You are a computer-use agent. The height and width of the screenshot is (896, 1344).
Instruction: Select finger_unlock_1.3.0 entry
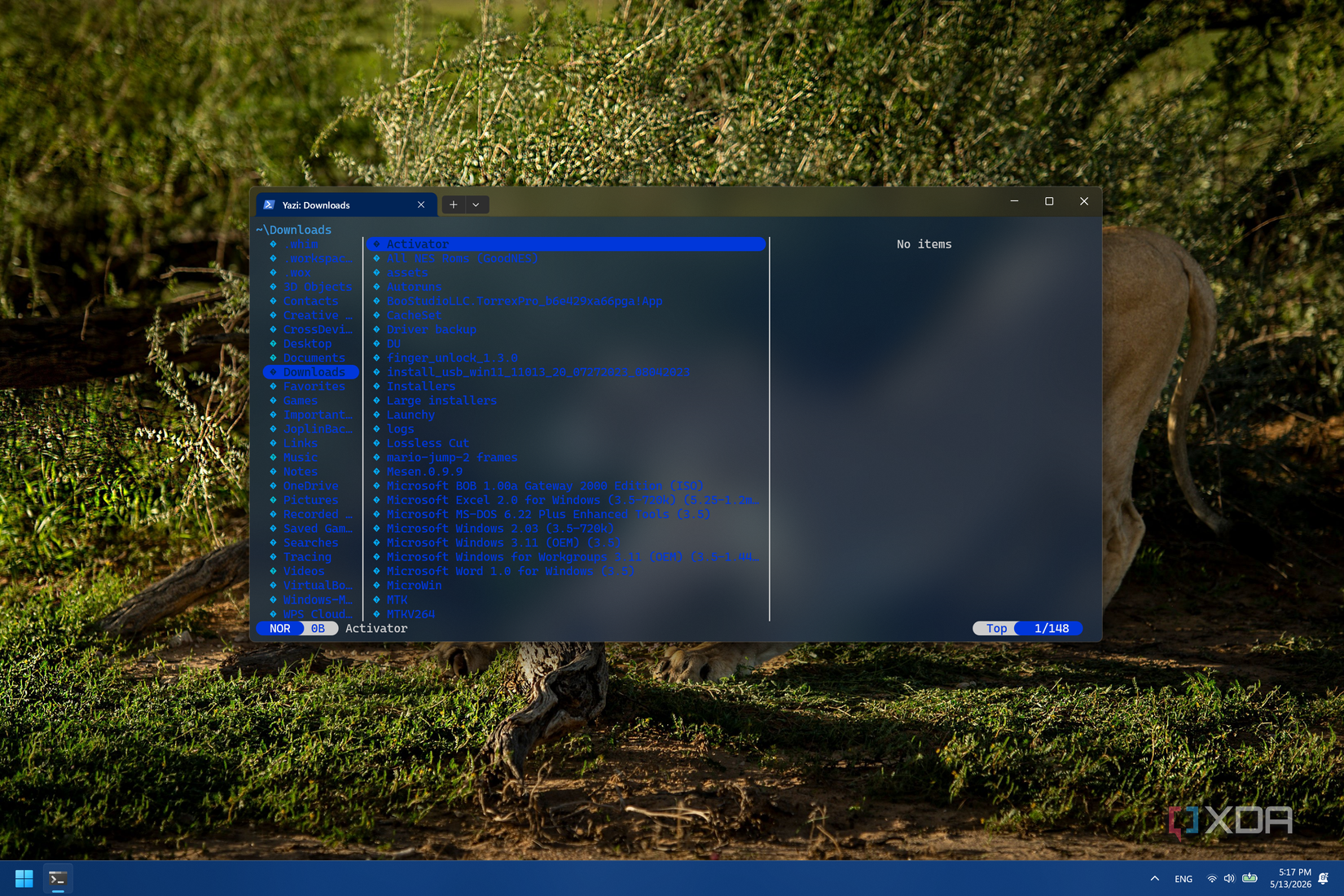[x=452, y=358]
